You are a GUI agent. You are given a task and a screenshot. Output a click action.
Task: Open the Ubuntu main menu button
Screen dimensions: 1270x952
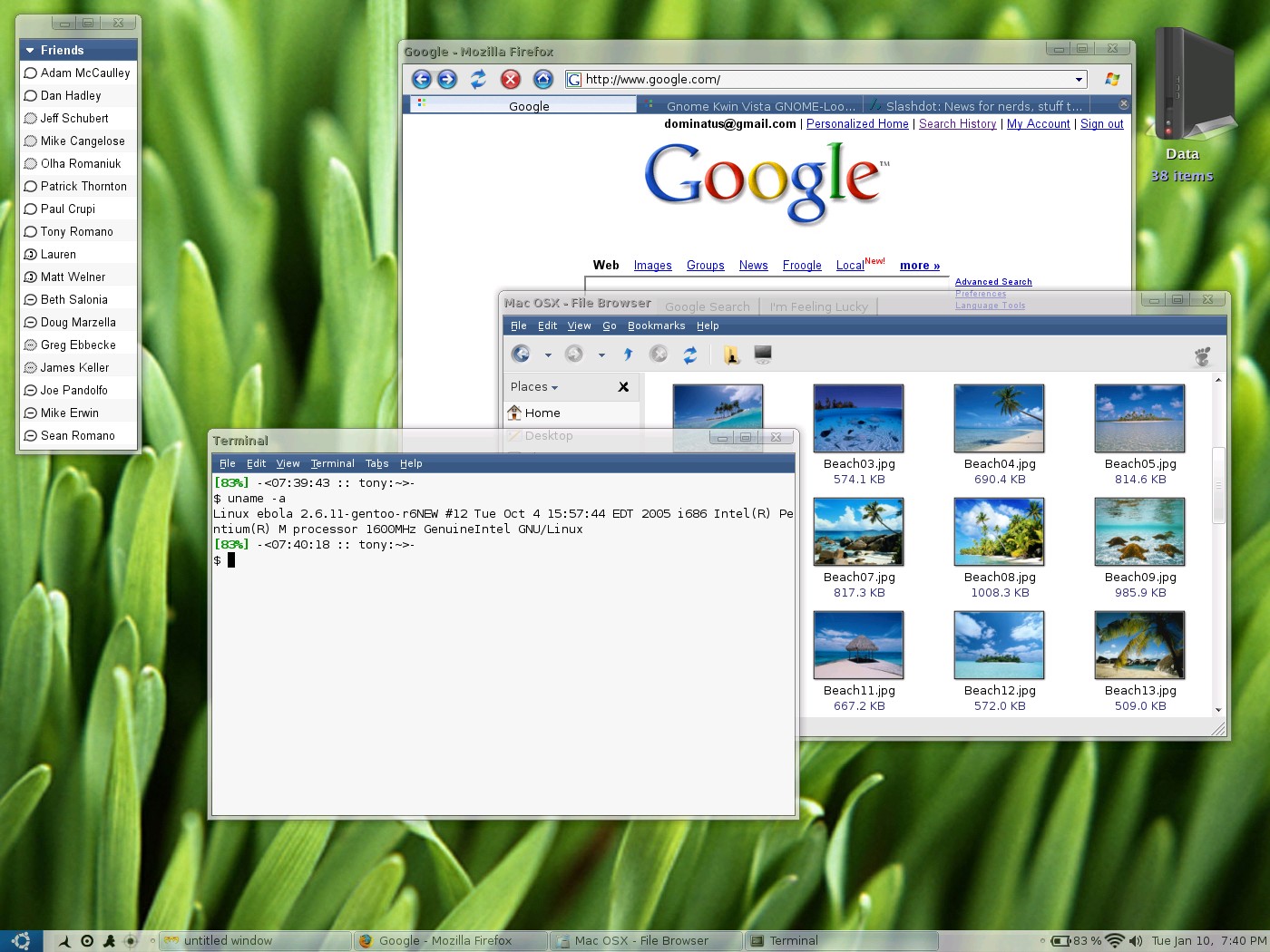(22, 940)
